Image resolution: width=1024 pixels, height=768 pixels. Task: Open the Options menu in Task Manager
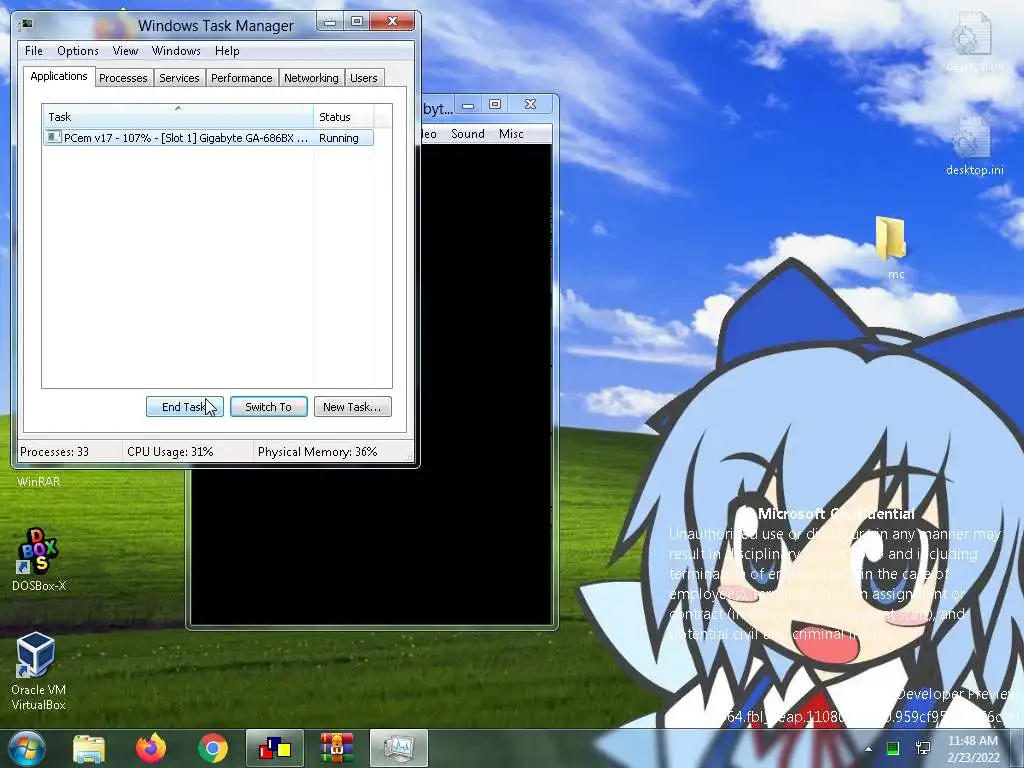coord(78,51)
